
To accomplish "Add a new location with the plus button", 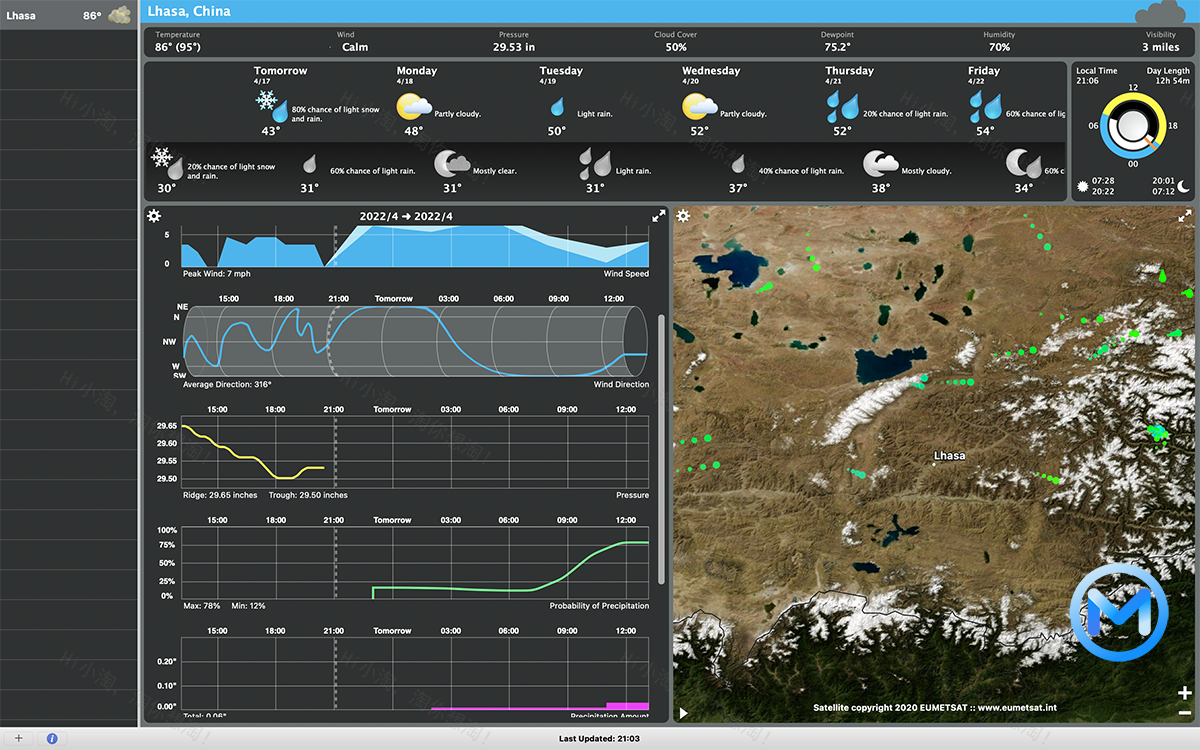I will (x=18, y=737).
